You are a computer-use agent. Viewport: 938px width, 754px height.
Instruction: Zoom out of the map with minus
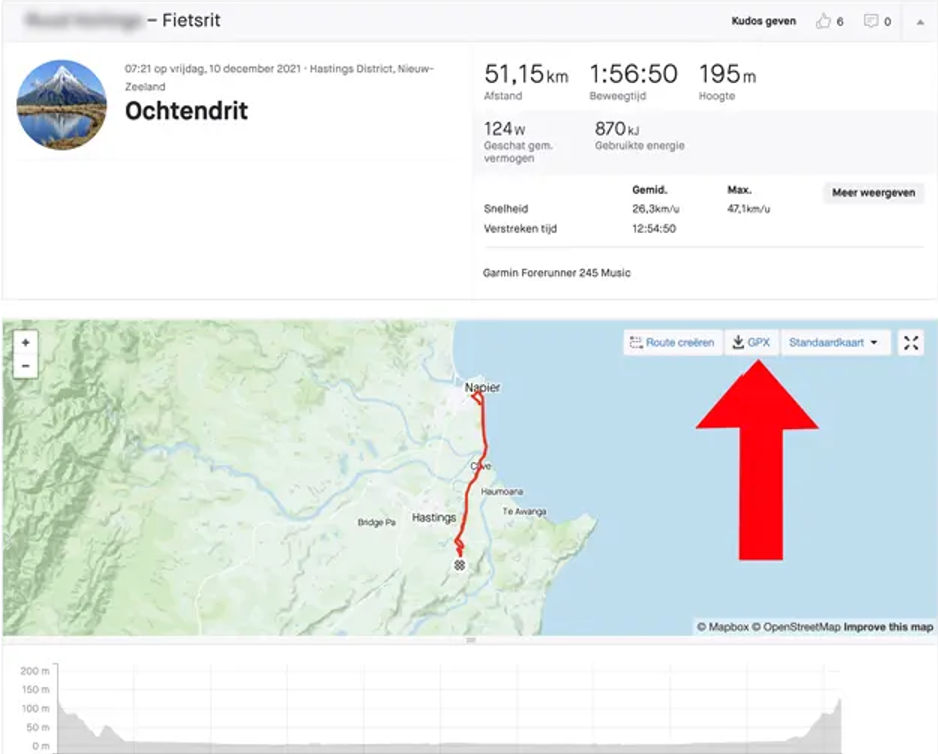25,367
